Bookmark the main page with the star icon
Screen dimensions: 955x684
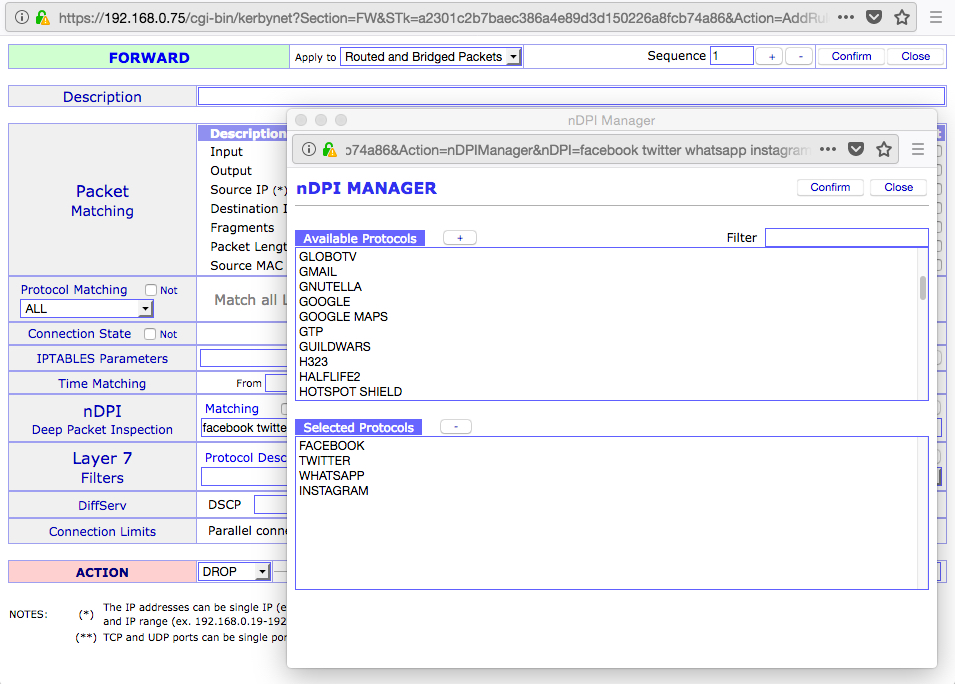[902, 17]
